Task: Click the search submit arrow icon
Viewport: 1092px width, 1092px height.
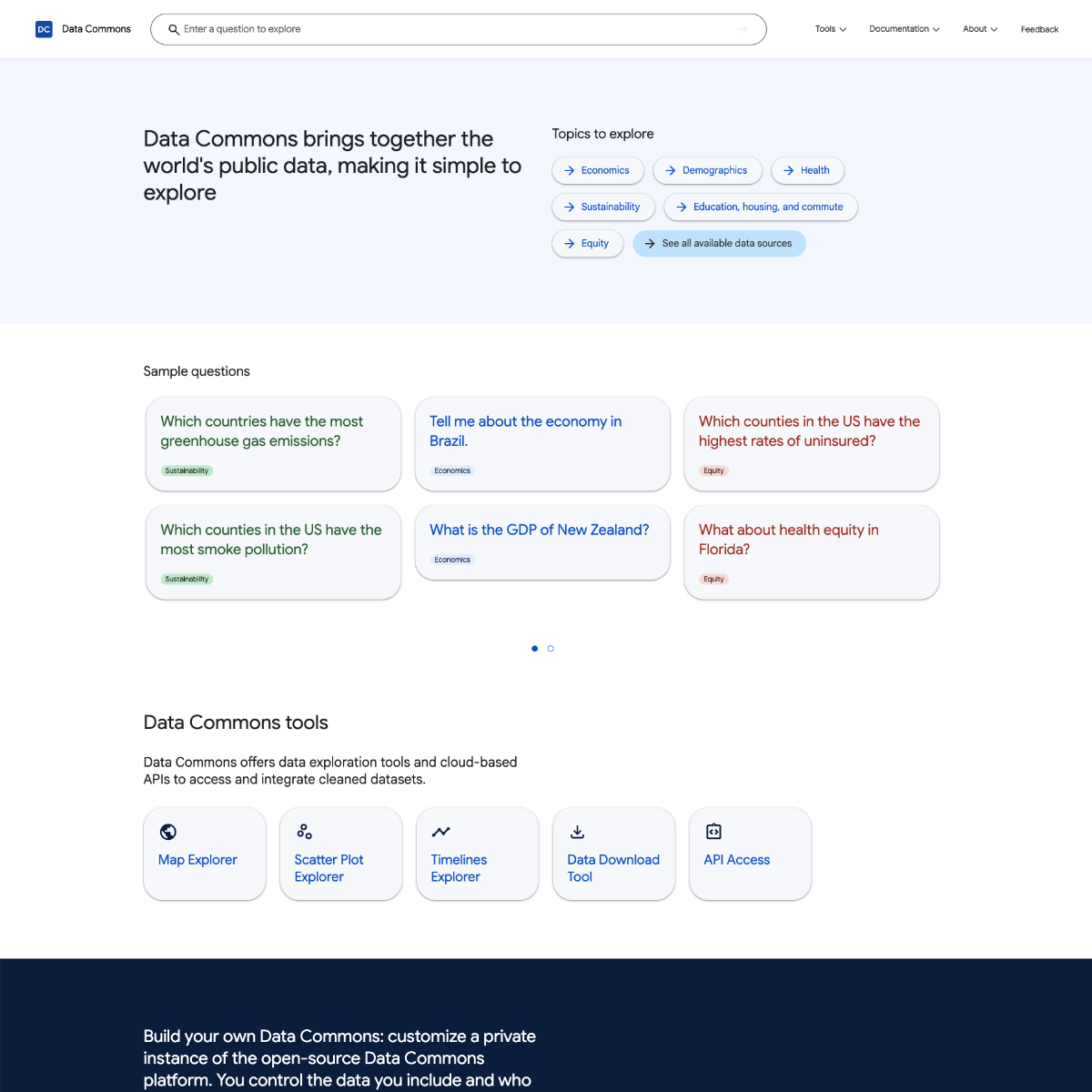Action: pos(743,29)
